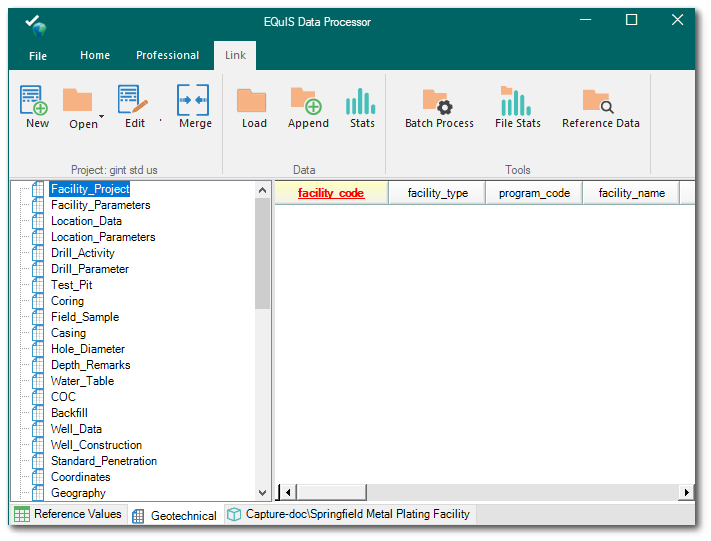Click the table icon beside Casing

(38, 333)
